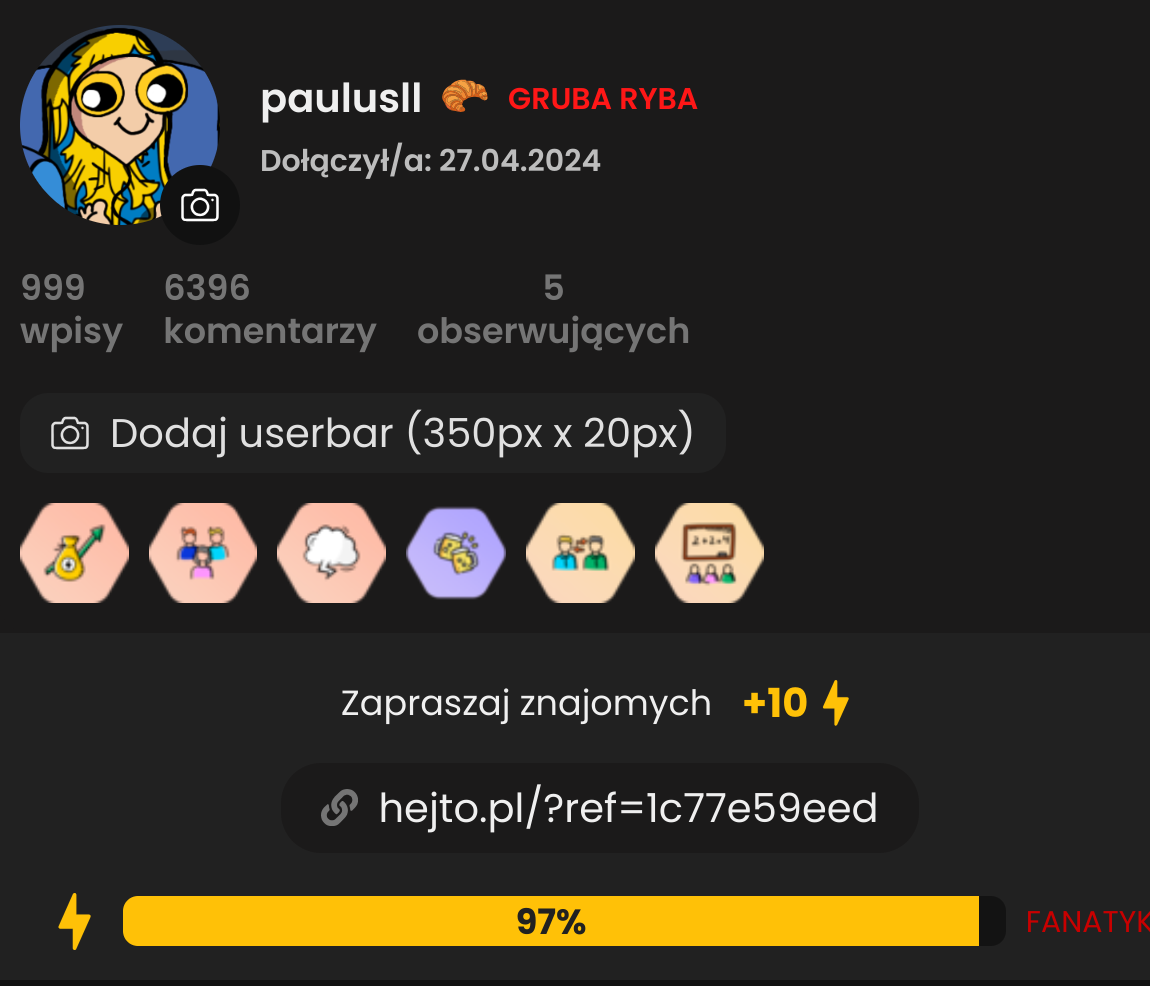Open the 6396 komentarzy stat
1150x986 pixels.
point(270,309)
